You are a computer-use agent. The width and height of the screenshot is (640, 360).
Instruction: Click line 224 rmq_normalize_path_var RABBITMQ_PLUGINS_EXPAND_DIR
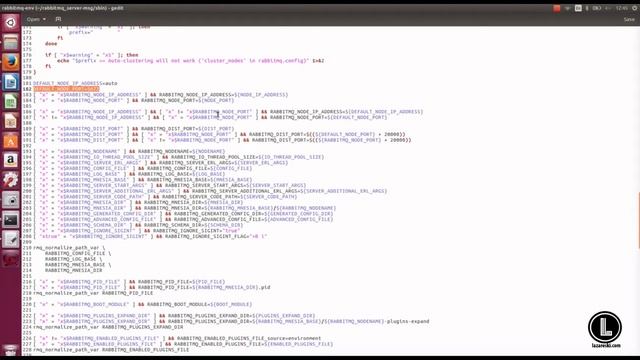tap(108, 327)
